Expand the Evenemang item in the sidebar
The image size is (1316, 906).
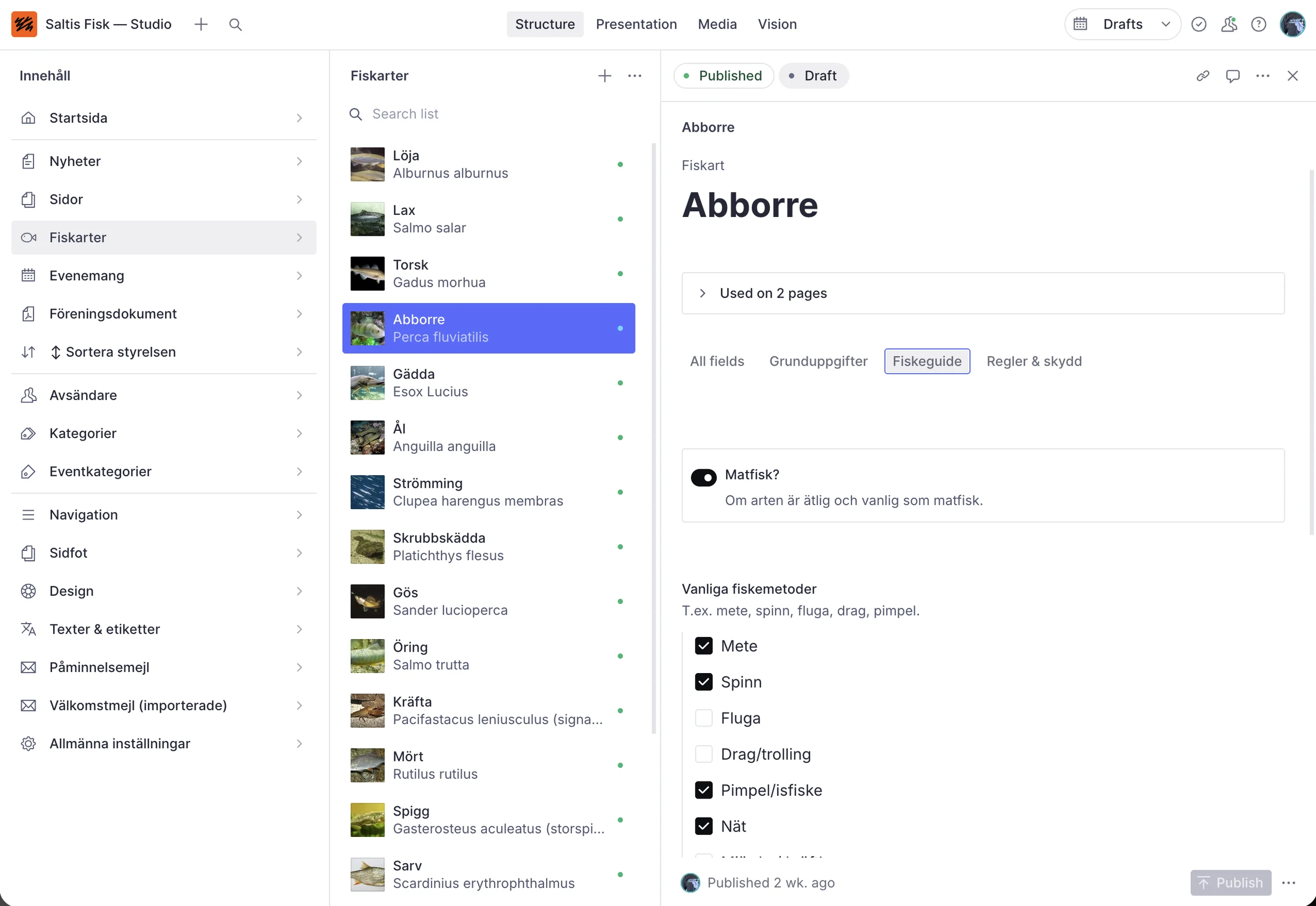click(163, 275)
